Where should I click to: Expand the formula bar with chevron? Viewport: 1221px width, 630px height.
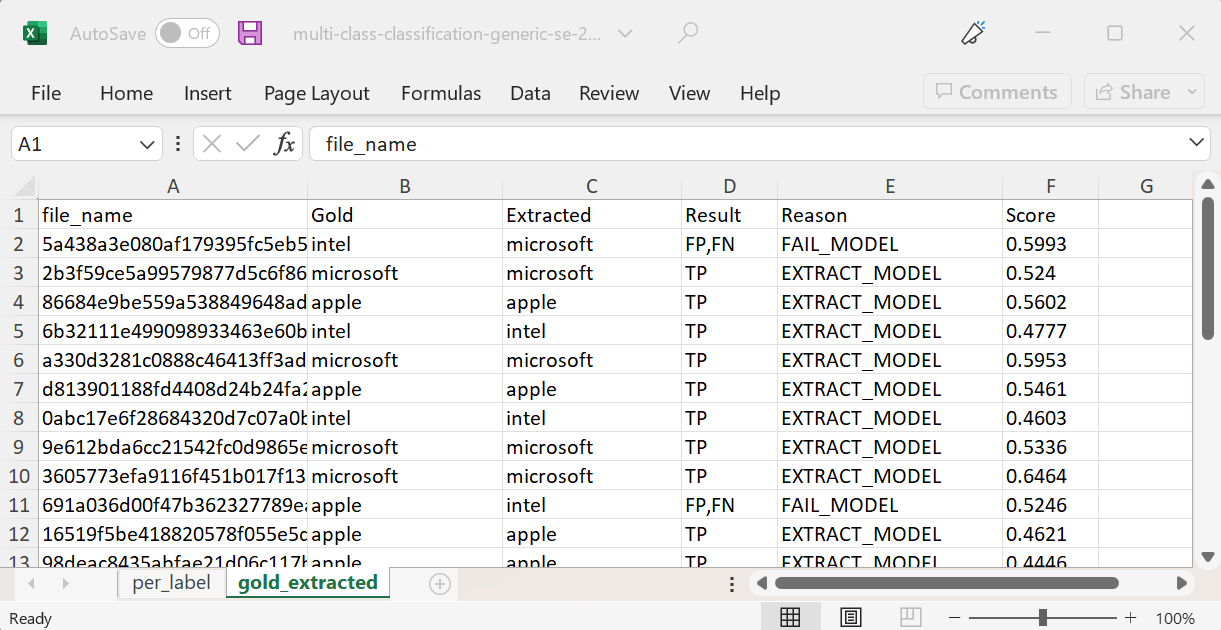[1198, 143]
